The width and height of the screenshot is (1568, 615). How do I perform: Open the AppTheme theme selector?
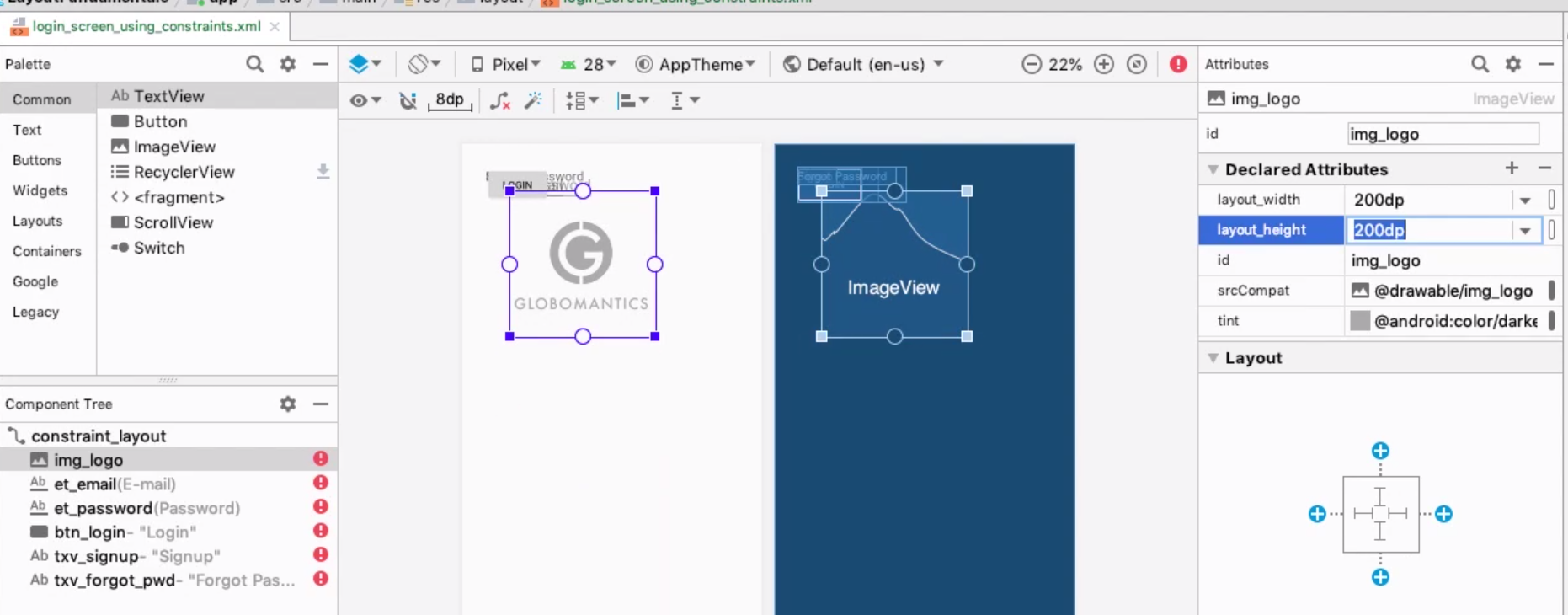coord(696,65)
